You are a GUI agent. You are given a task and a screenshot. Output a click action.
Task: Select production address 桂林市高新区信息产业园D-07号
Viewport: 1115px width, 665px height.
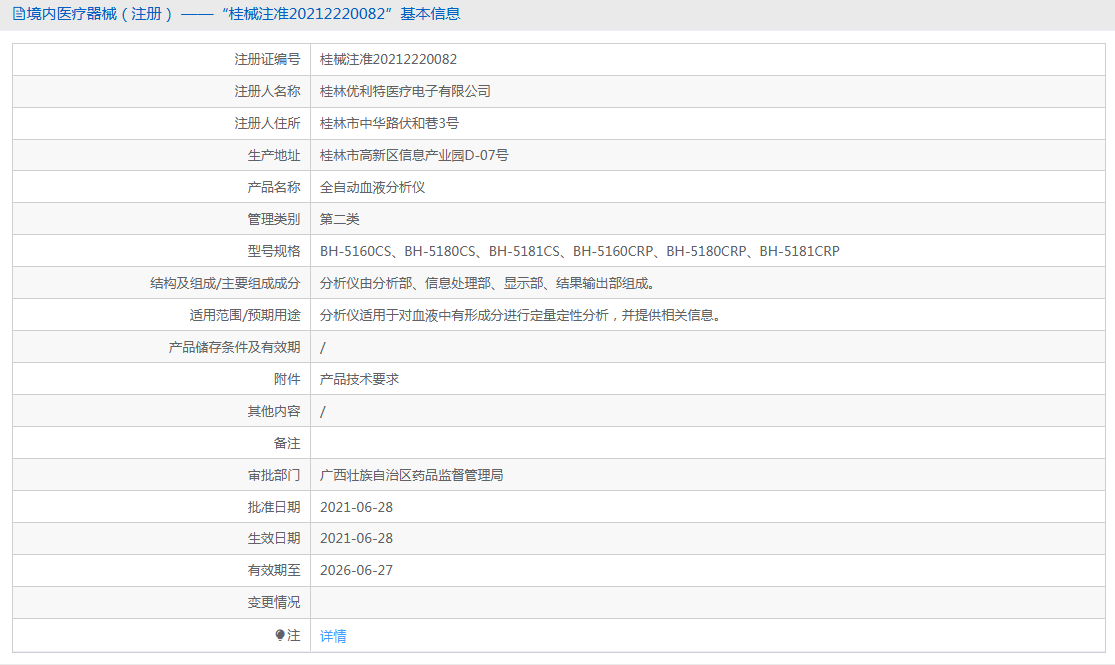tap(414, 155)
